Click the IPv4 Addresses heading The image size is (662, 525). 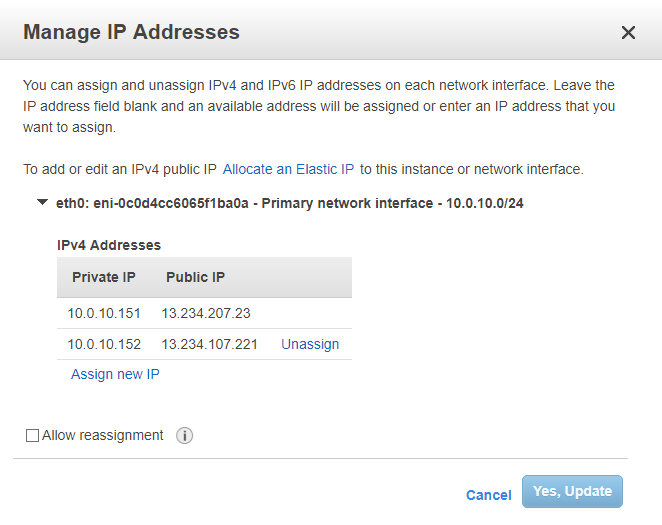pyautogui.click(x=109, y=245)
